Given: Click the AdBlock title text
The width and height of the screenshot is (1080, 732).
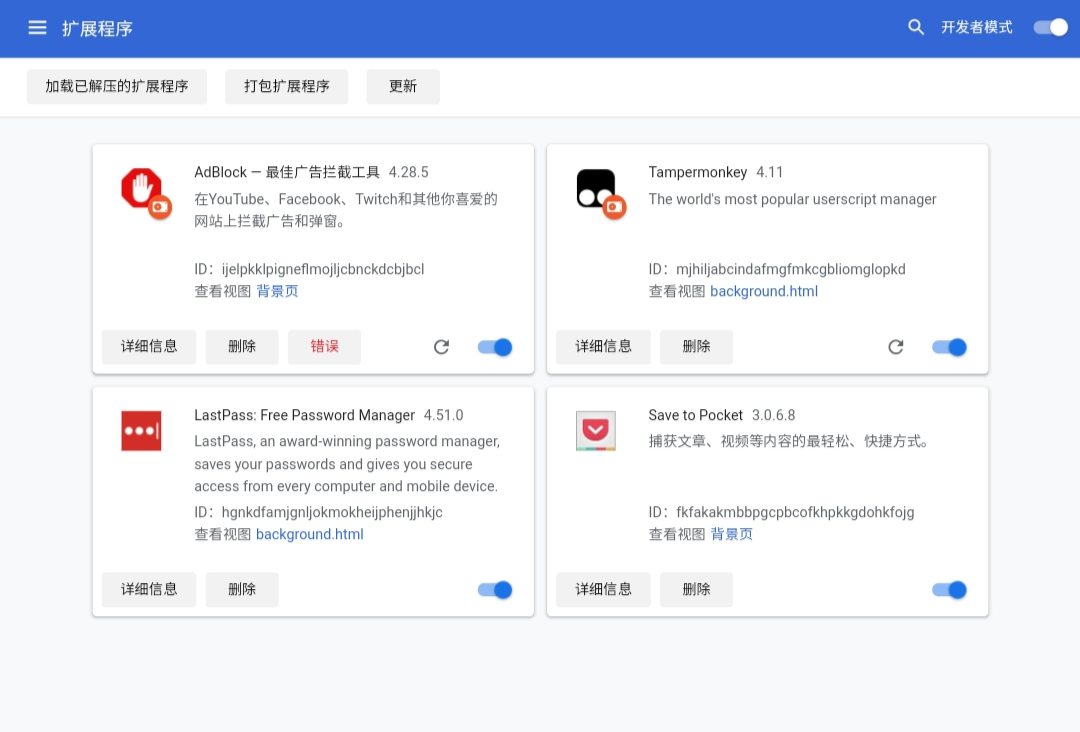Looking at the screenshot, I should tap(287, 172).
